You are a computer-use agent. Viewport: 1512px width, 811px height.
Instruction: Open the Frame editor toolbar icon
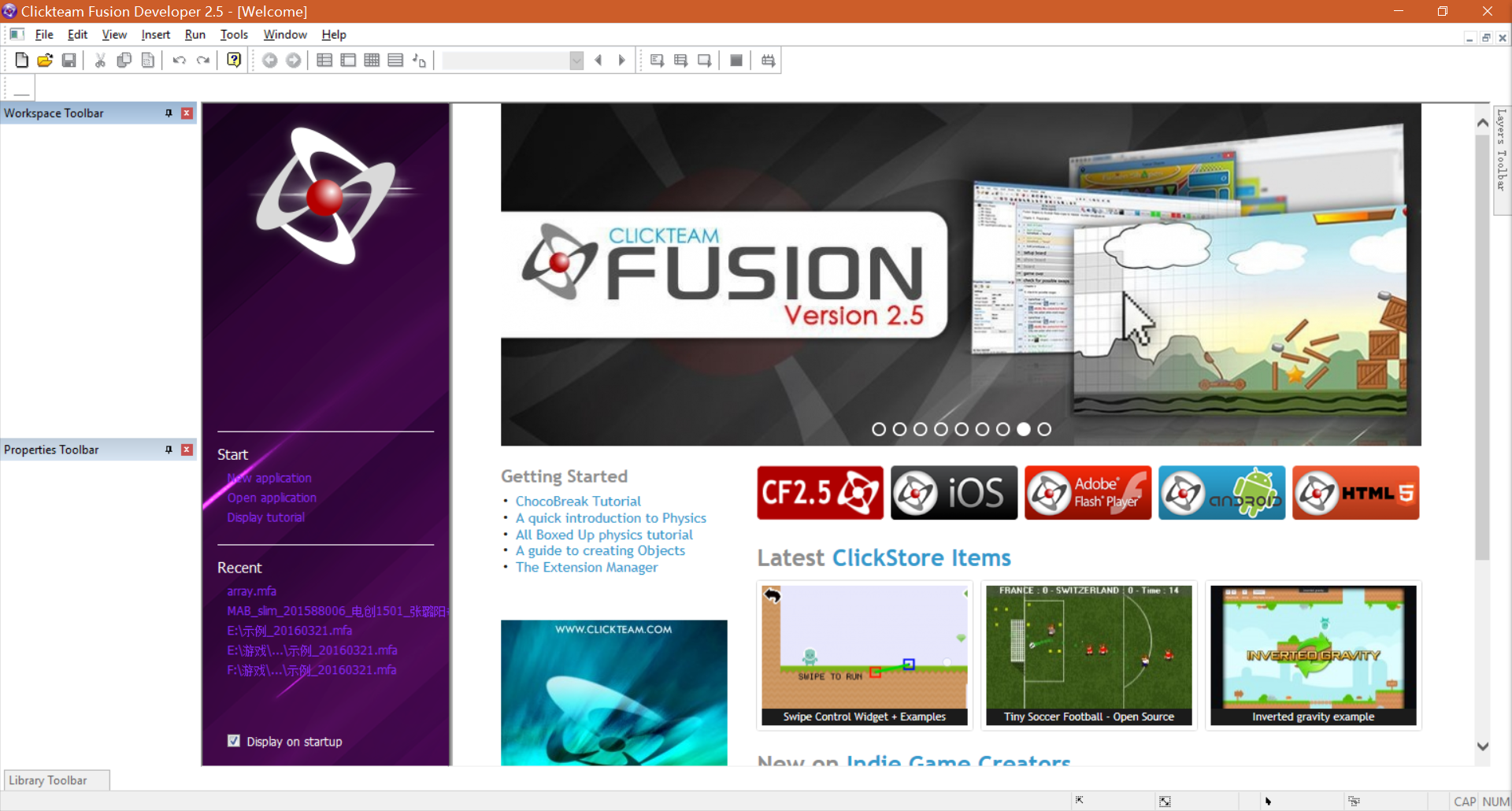(x=348, y=60)
